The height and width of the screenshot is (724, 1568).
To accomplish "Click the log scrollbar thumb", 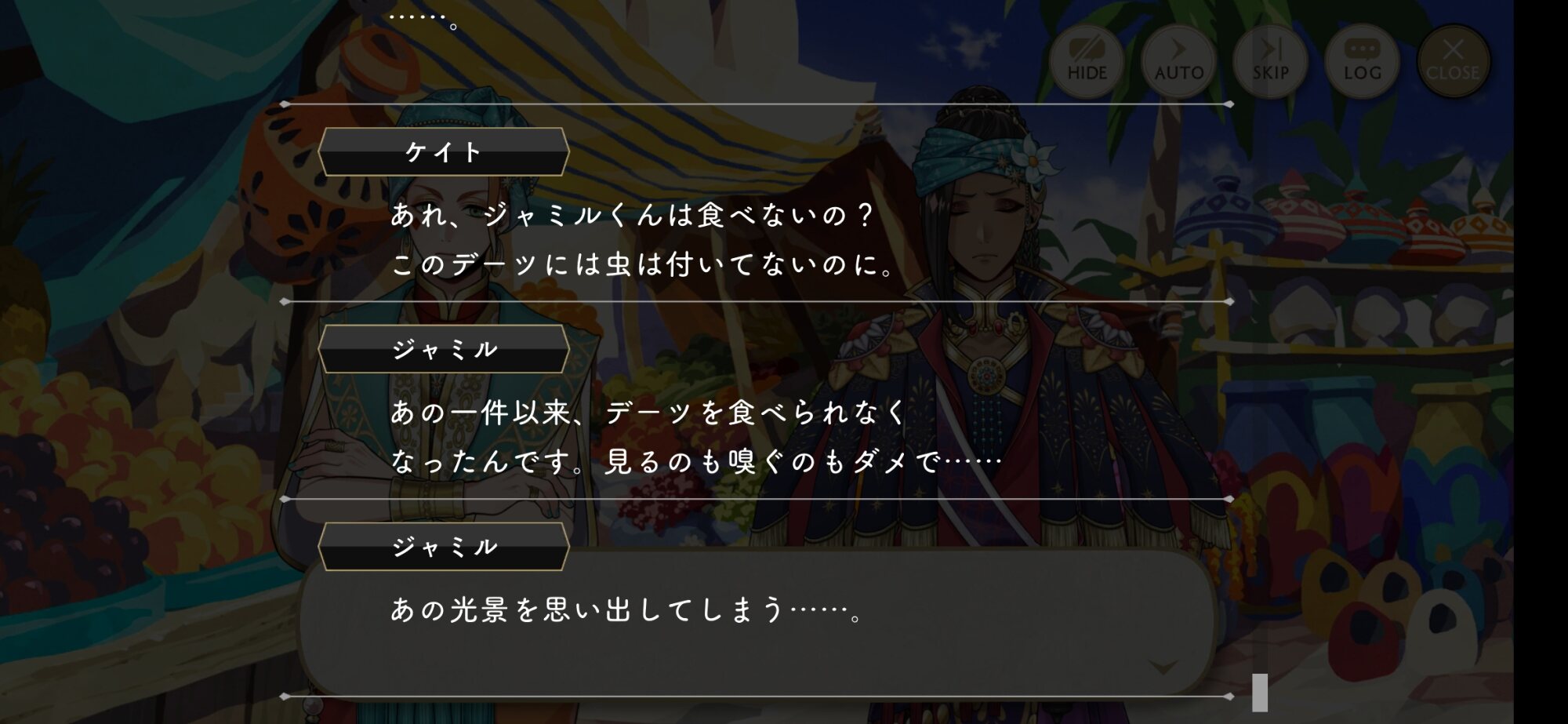I will (1260, 693).
